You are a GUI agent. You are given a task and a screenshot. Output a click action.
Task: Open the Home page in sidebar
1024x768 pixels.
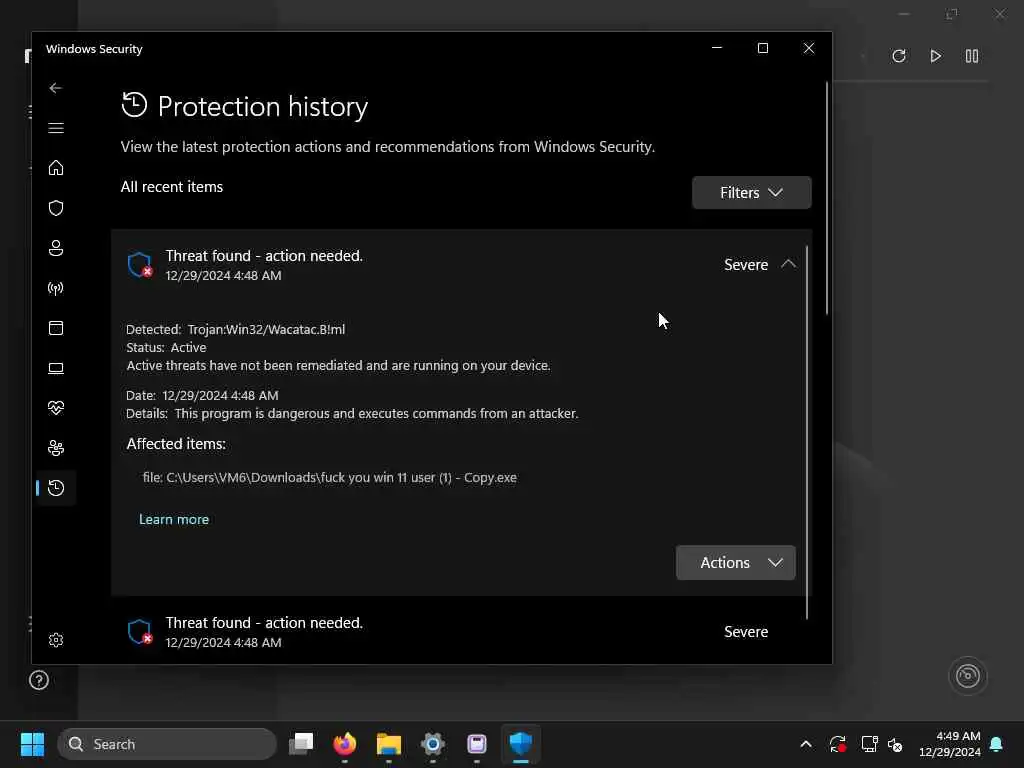click(56, 168)
